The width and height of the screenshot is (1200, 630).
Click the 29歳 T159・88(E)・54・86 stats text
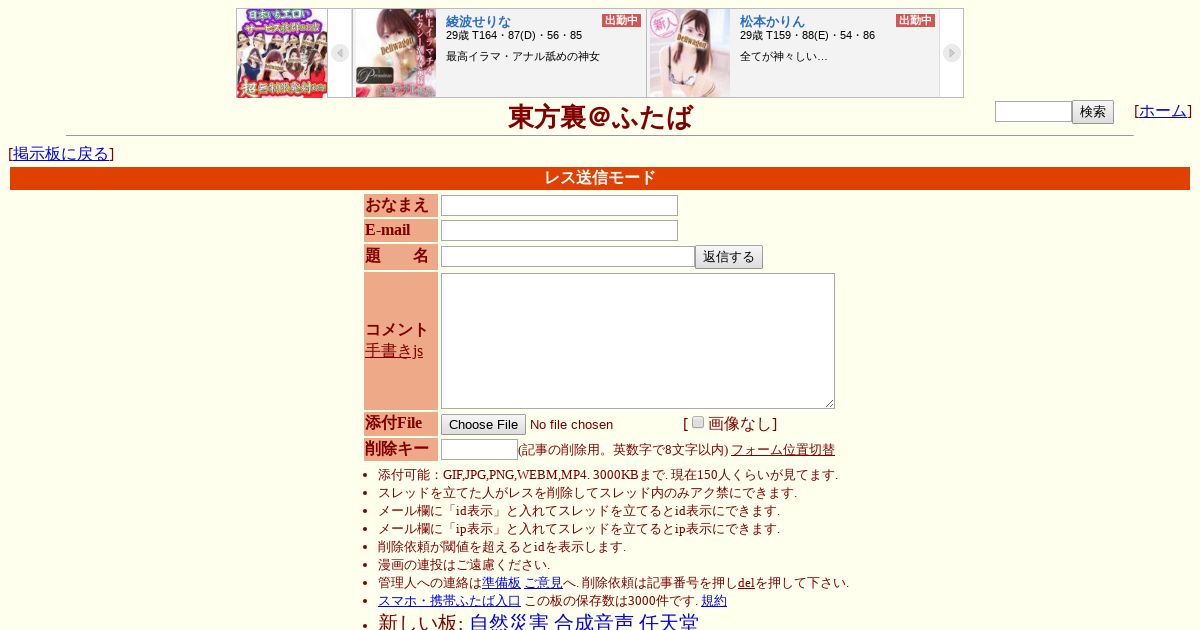807,36
